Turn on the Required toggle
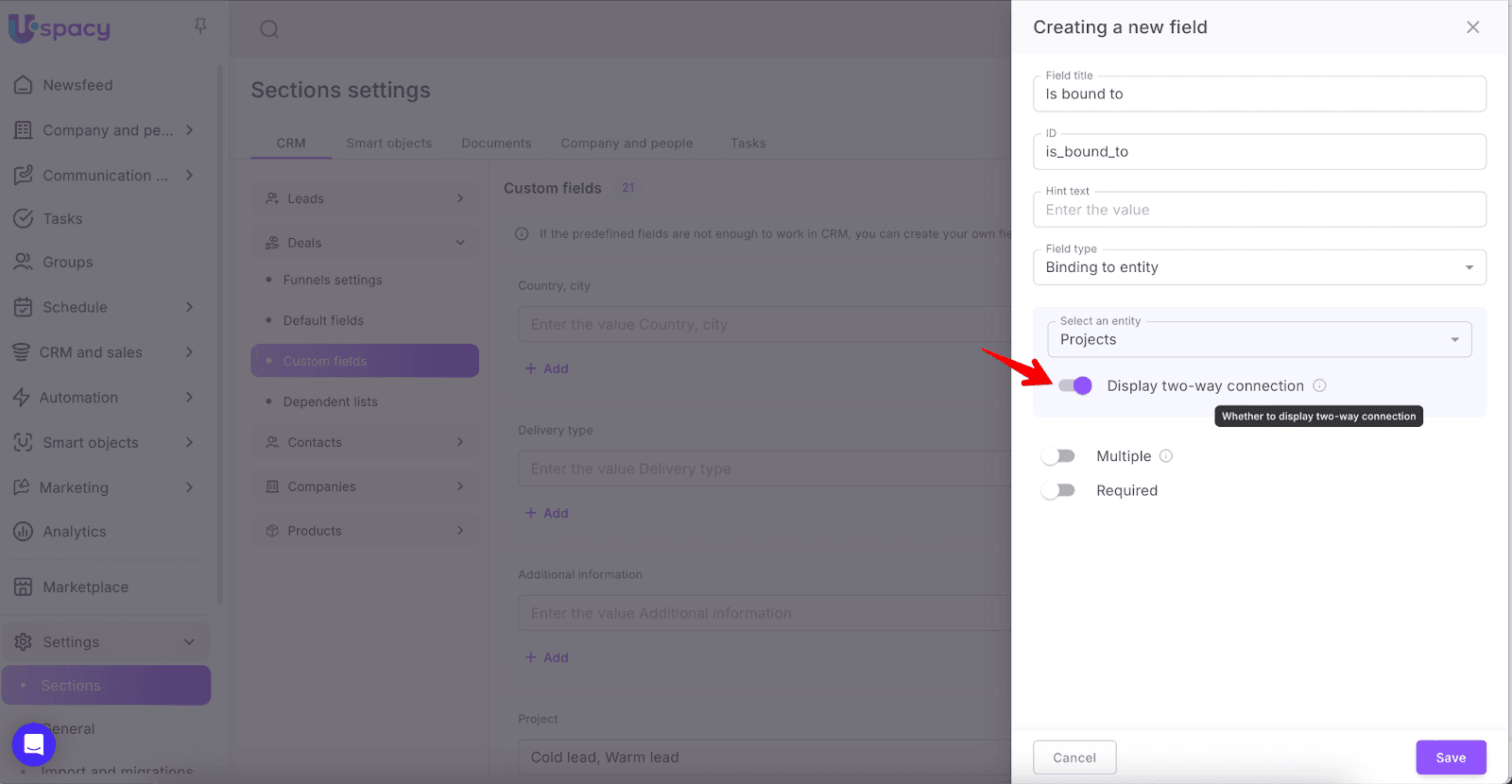Viewport: 1512px width, 784px height. 1058,490
